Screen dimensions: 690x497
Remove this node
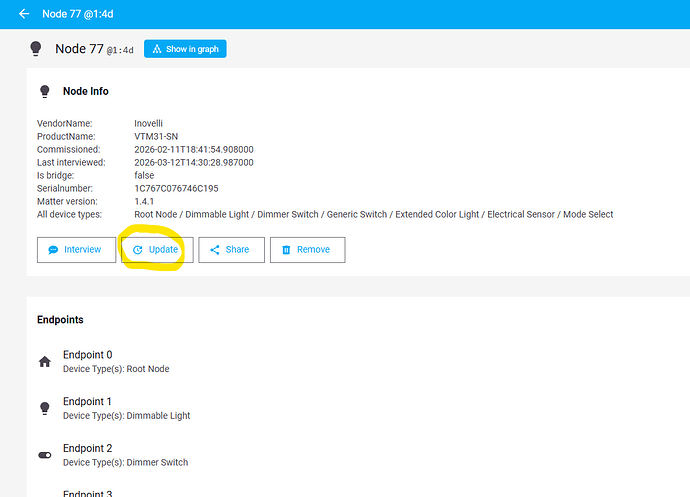[308, 250]
